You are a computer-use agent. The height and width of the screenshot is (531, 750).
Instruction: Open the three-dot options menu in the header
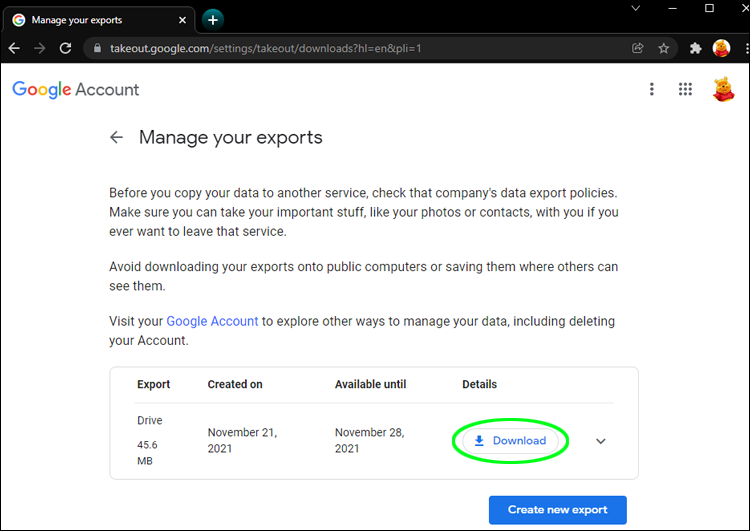point(652,89)
